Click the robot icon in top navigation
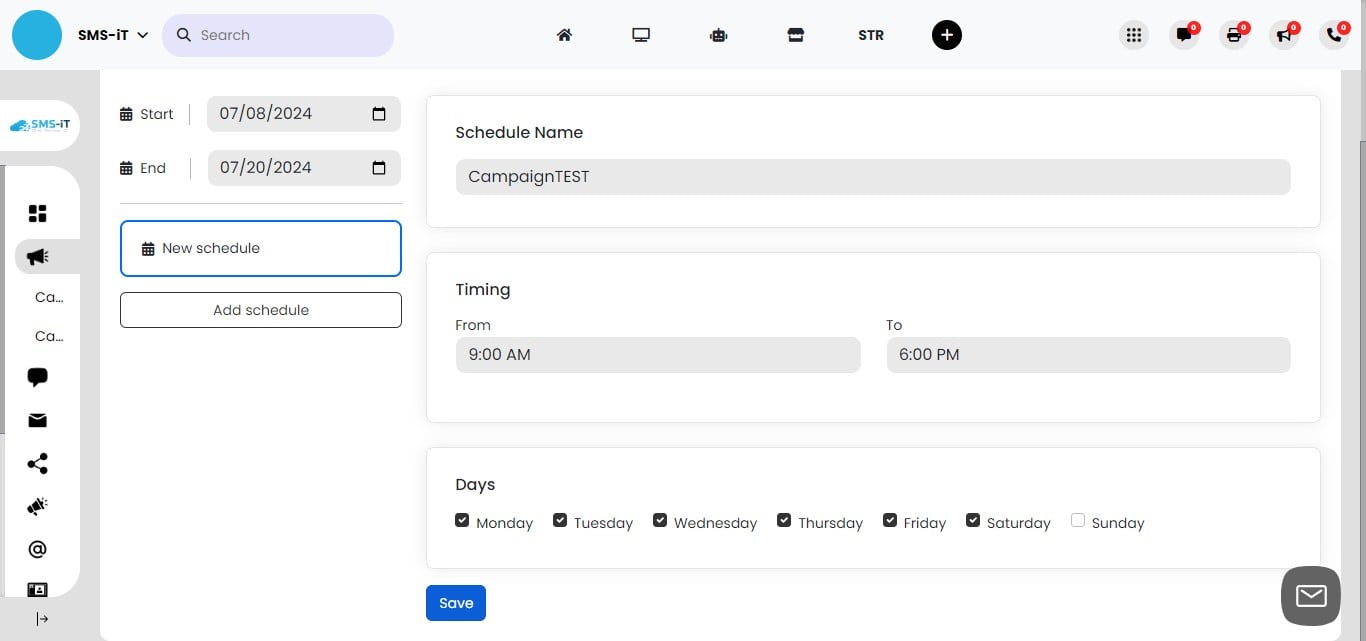The image size is (1366, 641). pyautogui.click(x=718, y=35)
